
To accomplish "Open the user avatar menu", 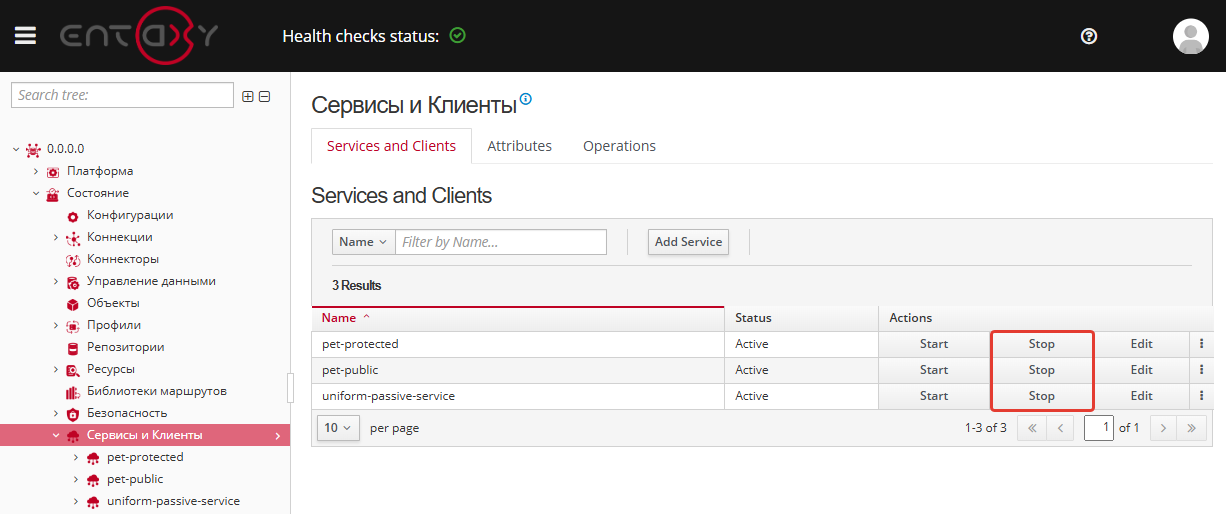I will pyautogui.click(x=1190, y=36).
